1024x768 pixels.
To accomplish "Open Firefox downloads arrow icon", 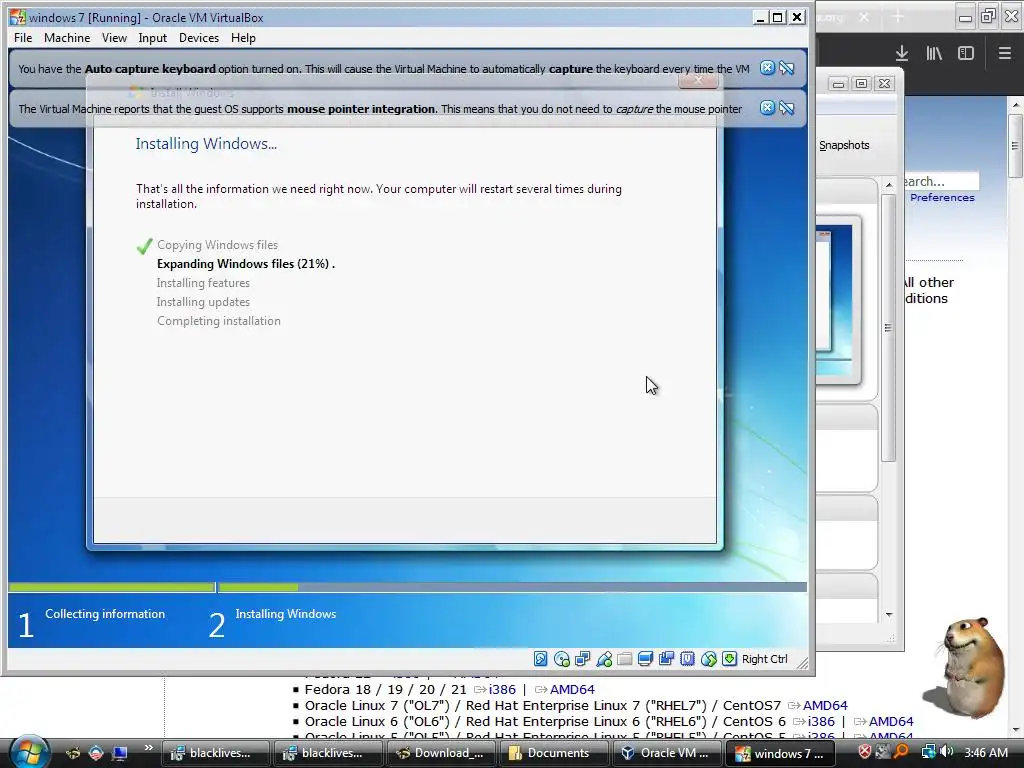I will [x=902, y=53].
